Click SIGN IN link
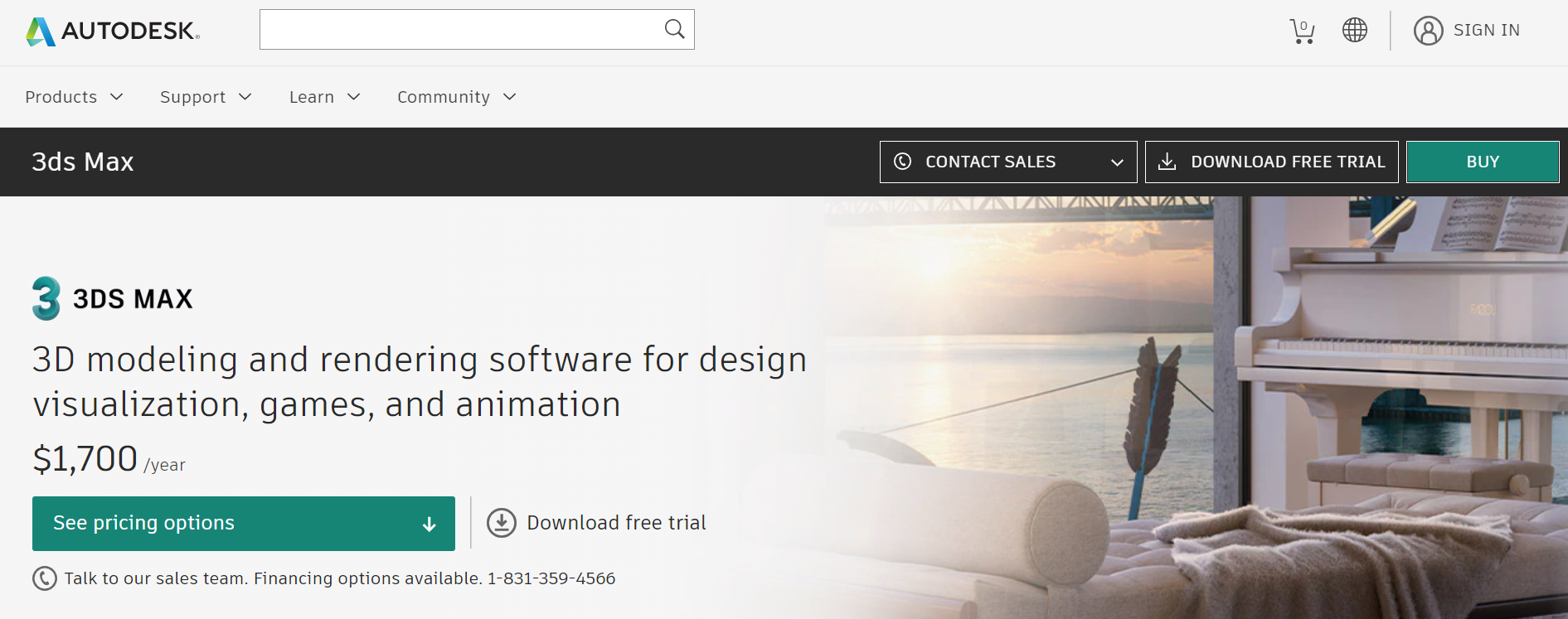 [x=1486, y=31]
